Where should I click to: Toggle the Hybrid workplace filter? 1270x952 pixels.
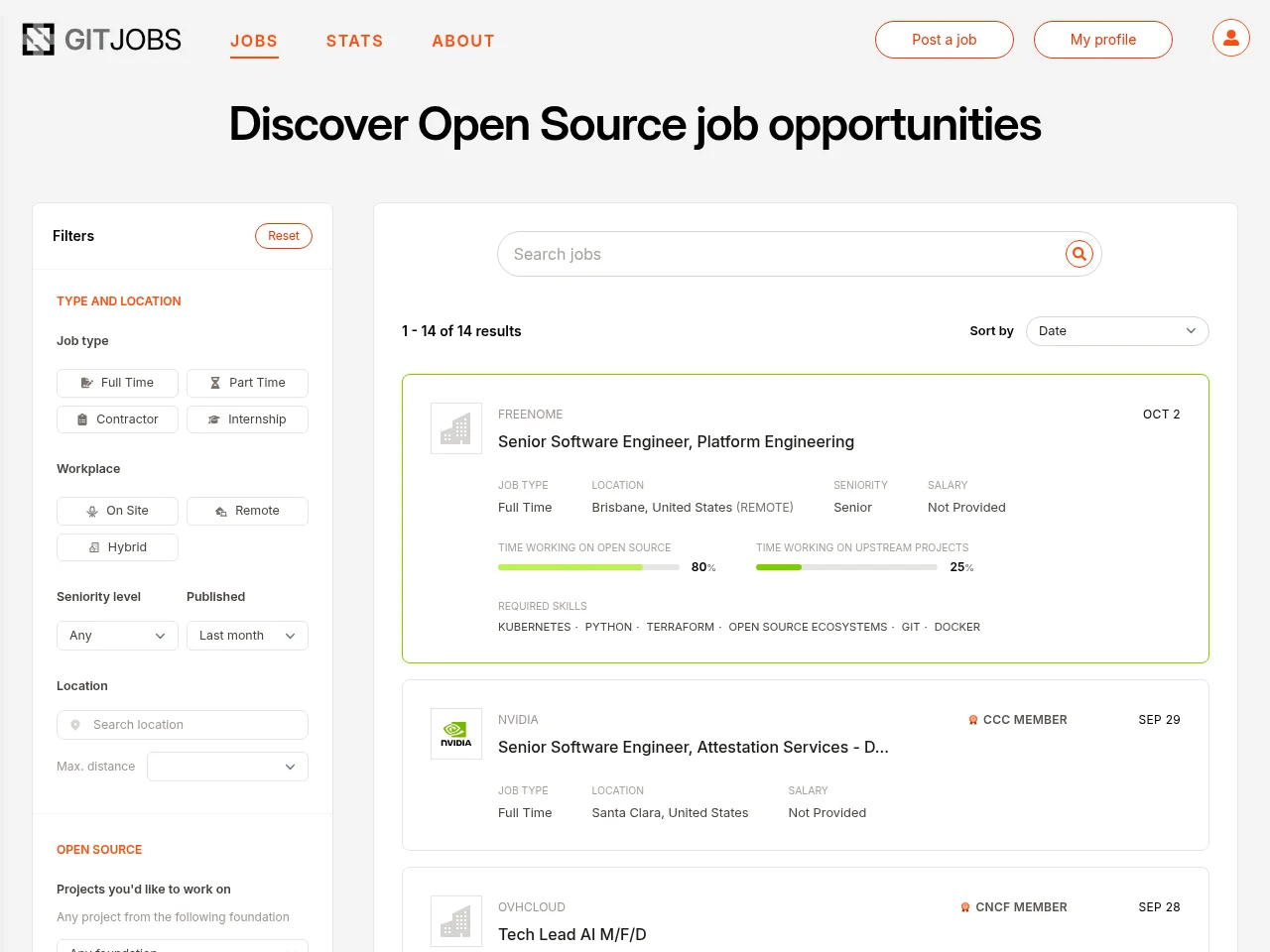[x=117, y=547]
